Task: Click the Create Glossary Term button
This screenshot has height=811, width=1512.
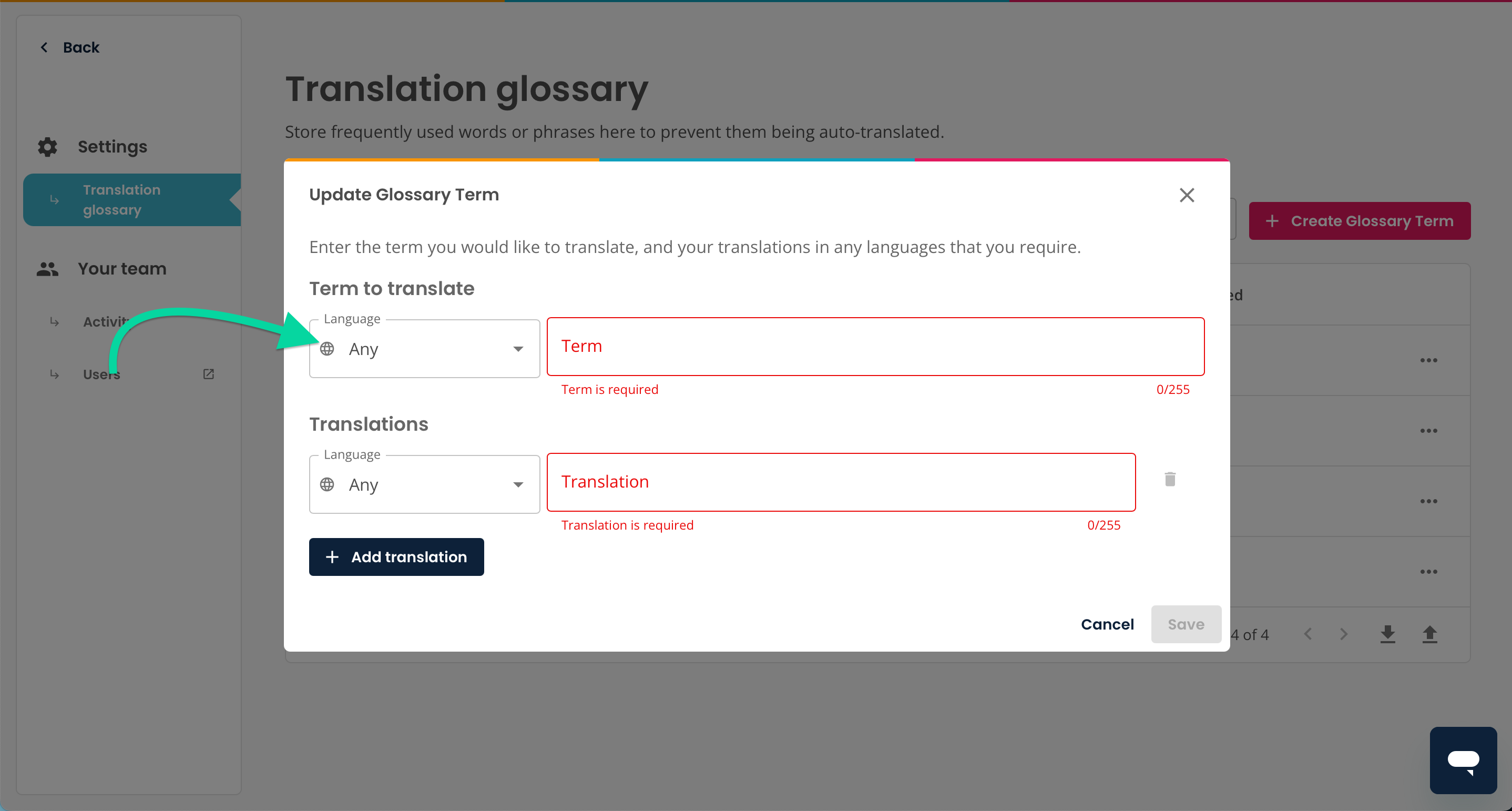Action: coord(1360,221)
